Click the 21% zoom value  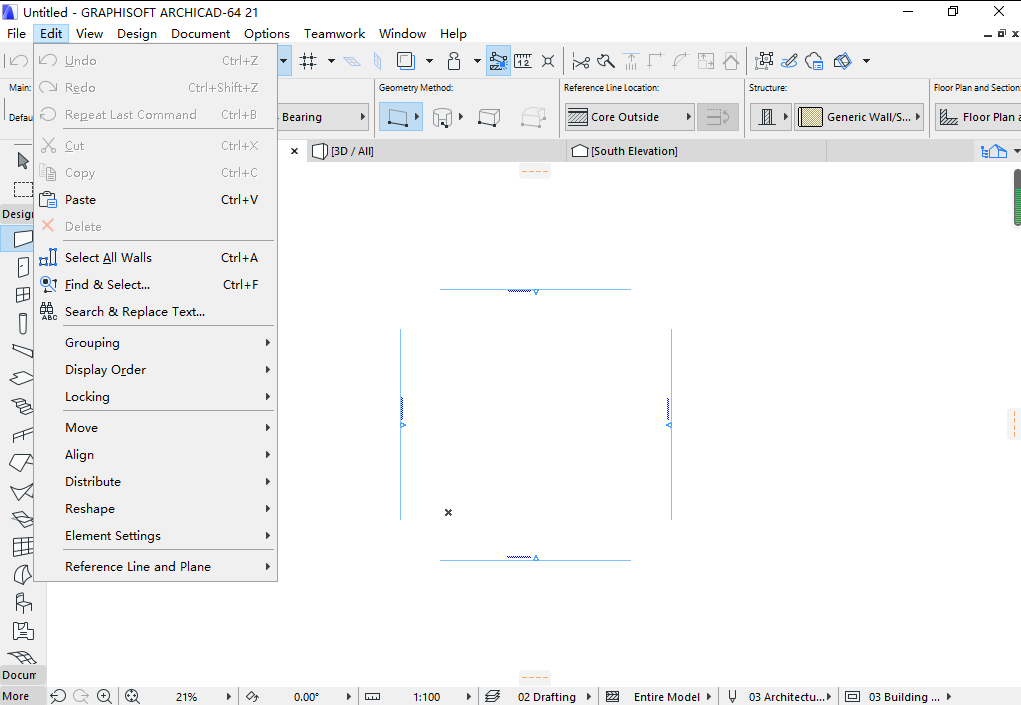click(186, 697)
